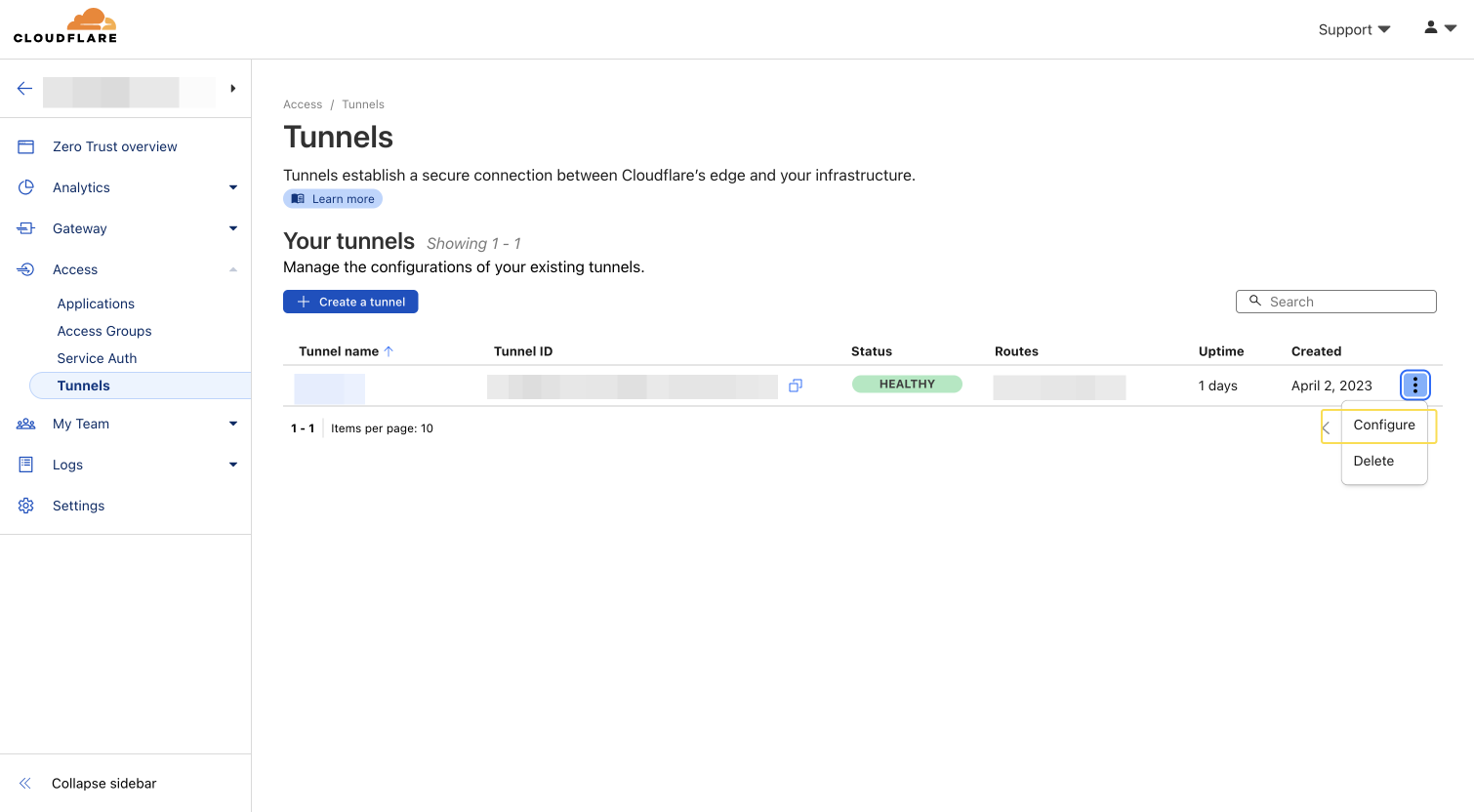Expand the Gateway section arrow

point(233,228)
